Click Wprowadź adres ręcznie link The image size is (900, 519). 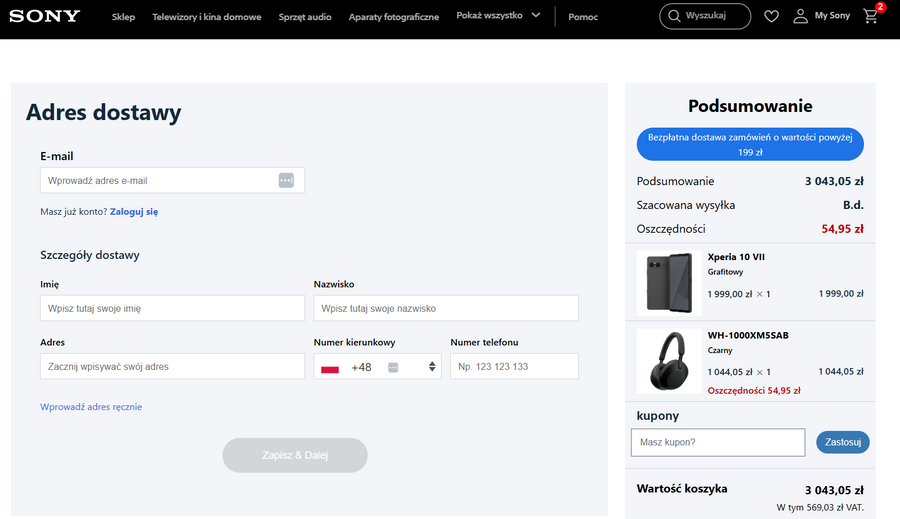point(91,407)
